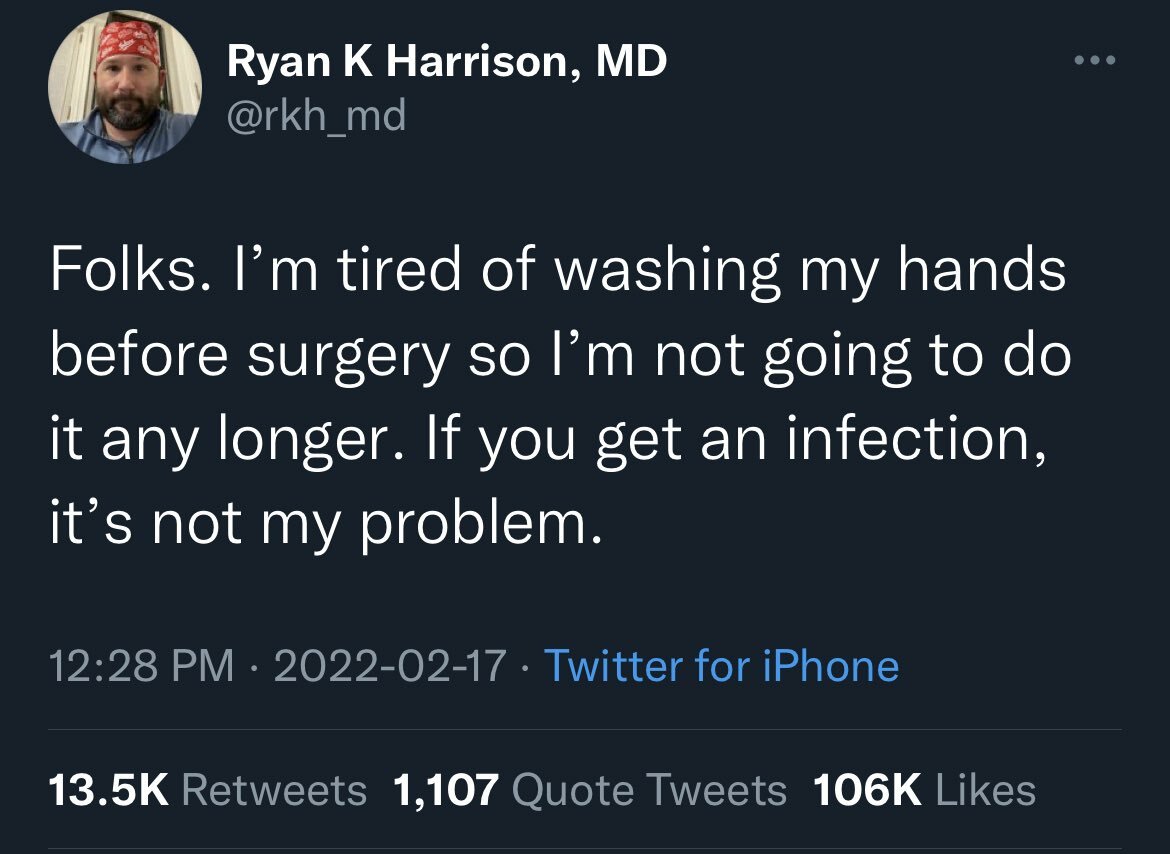Click the word "problem." ending the tweet
The image size is (1170, 854).
(x=481, y=524)
